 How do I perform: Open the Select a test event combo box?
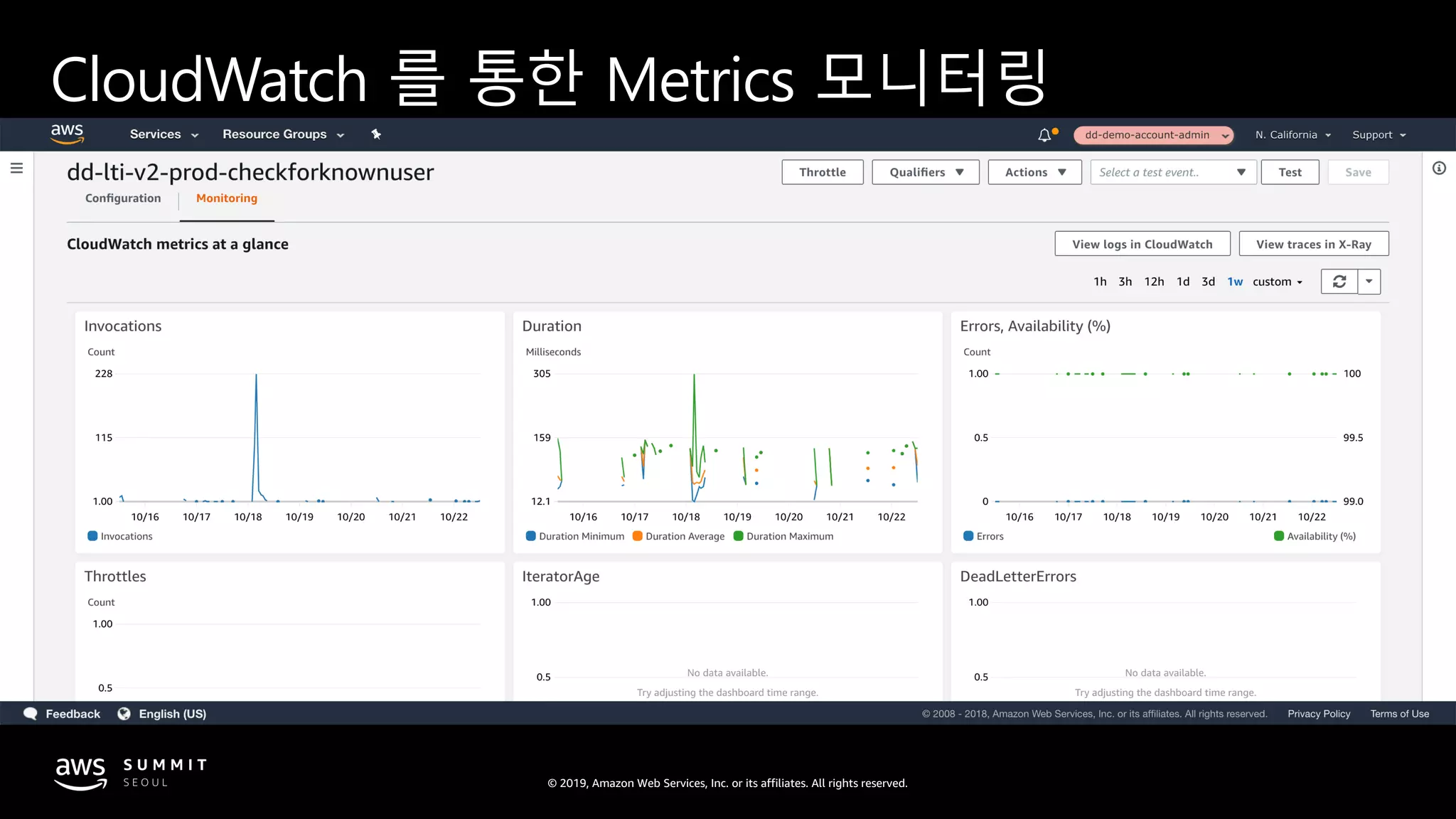[1173, 172]
